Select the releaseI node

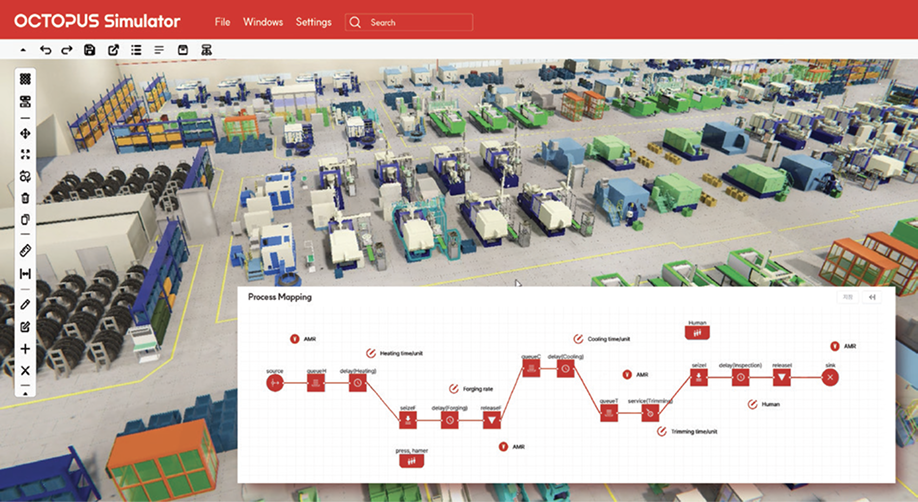[x=782, y=377]
